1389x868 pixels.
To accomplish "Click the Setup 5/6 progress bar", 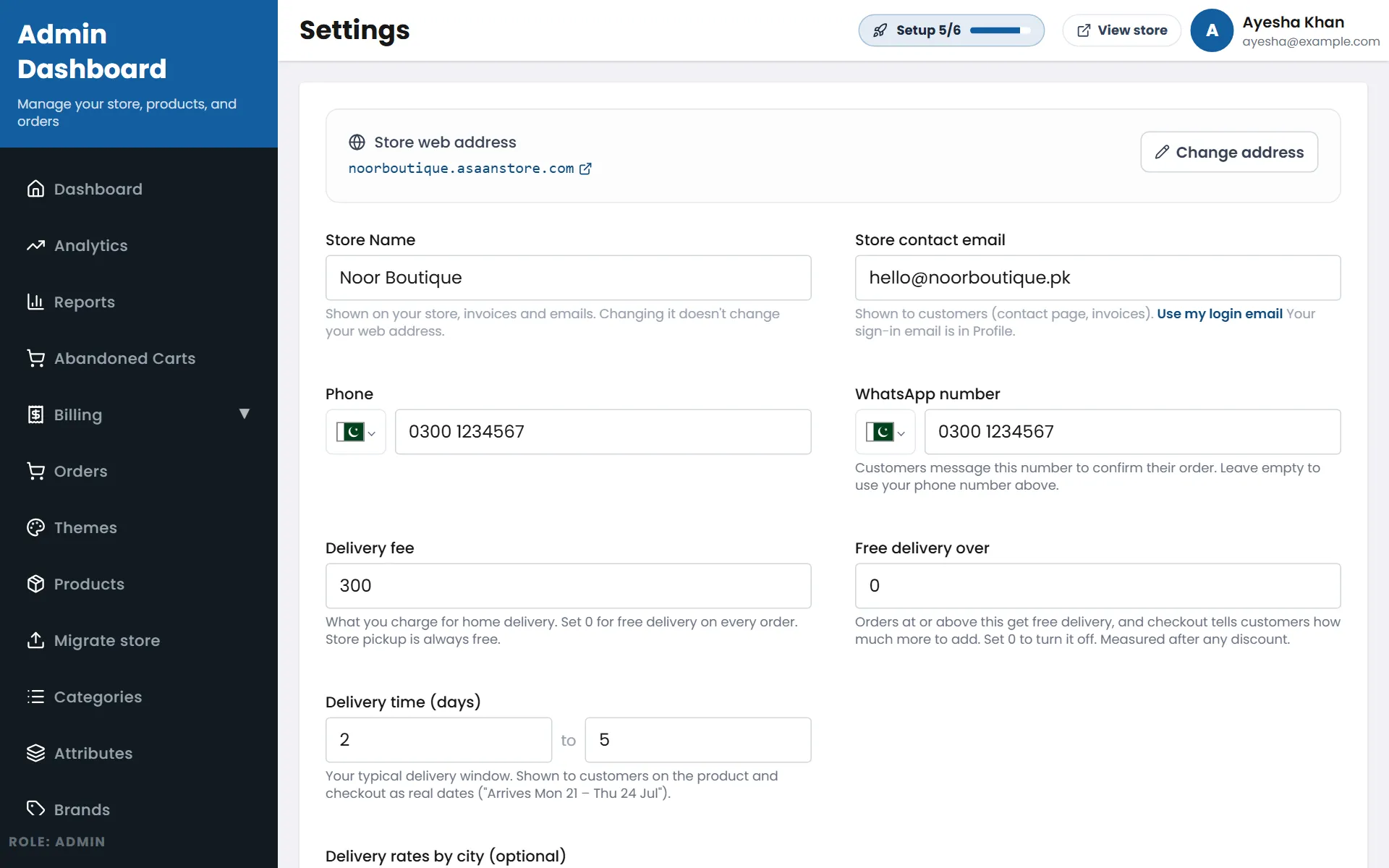I will [x=1000, y=30].
